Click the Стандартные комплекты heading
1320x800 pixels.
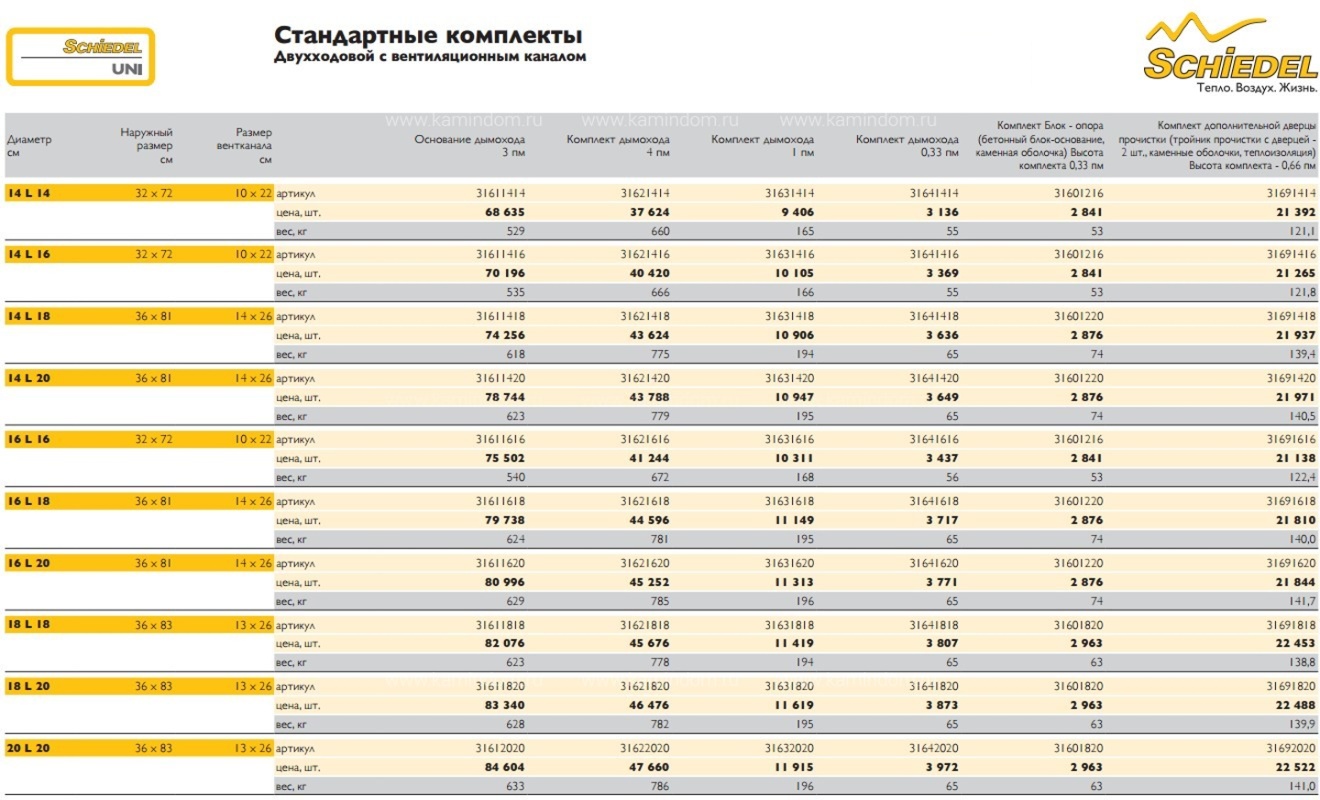tap(428, 36)
